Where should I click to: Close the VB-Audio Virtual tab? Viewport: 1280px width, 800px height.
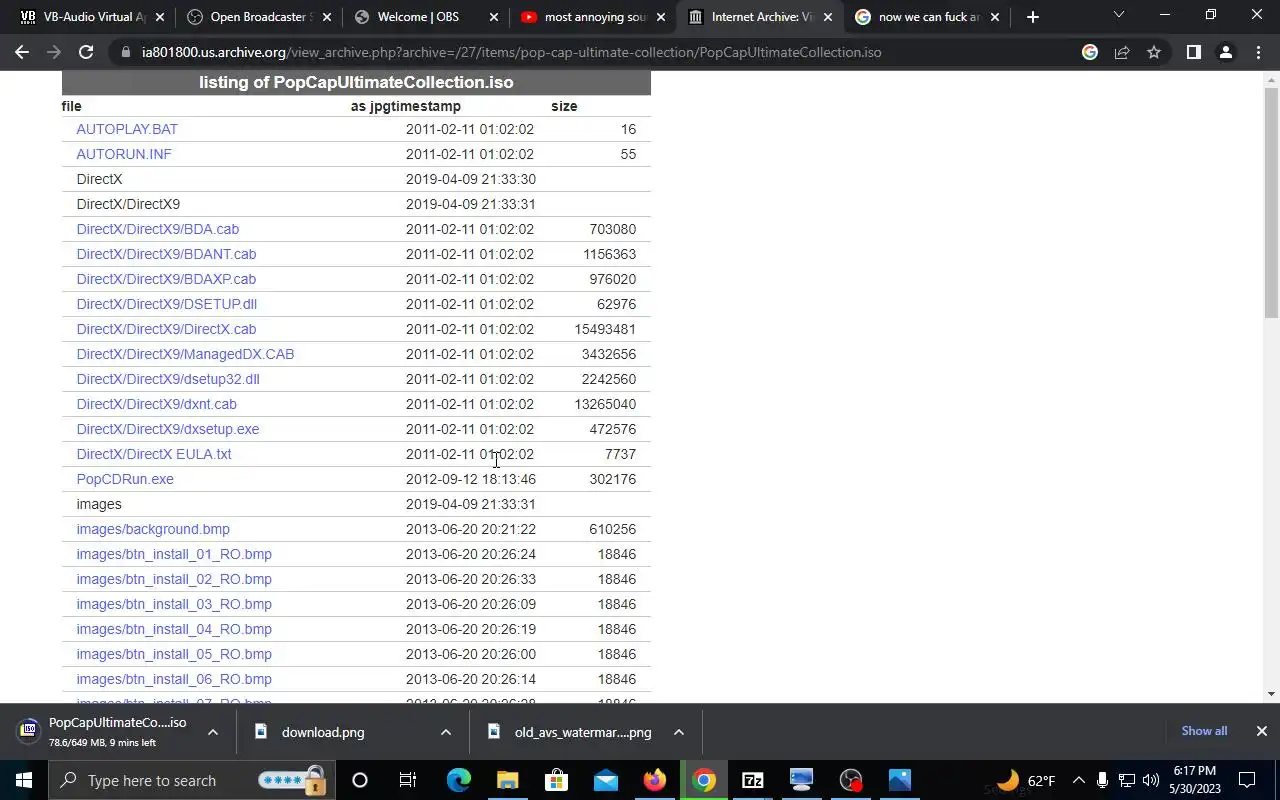pos(159,17)
